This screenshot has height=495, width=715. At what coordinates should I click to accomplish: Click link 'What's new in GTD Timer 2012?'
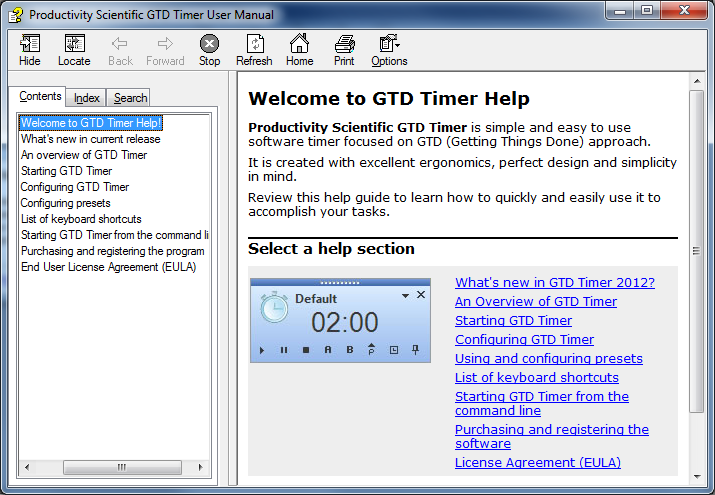click(x=554, y=283)
